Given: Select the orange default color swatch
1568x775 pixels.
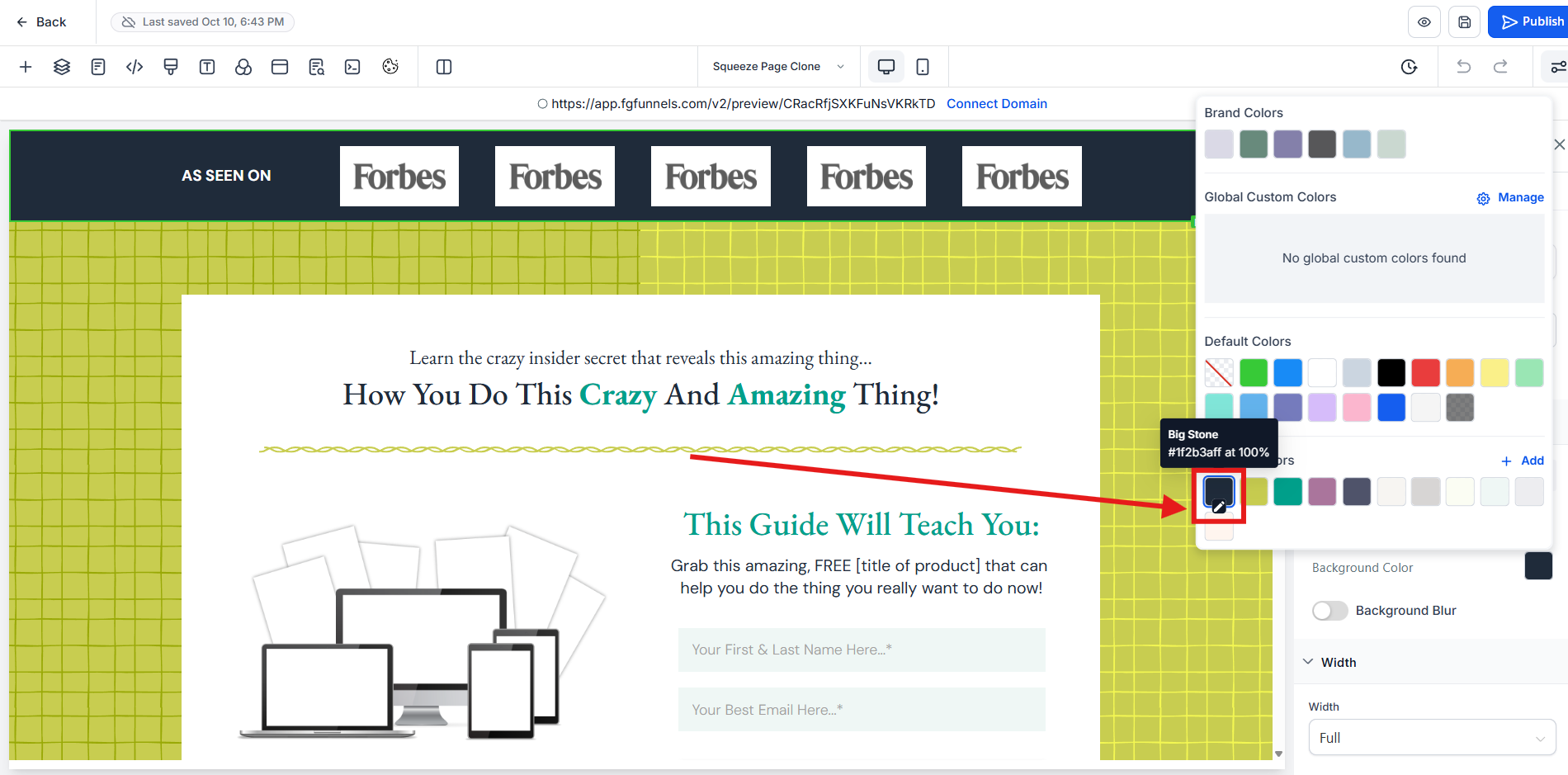Looking at the screenshot, I should click(1460, 373).
